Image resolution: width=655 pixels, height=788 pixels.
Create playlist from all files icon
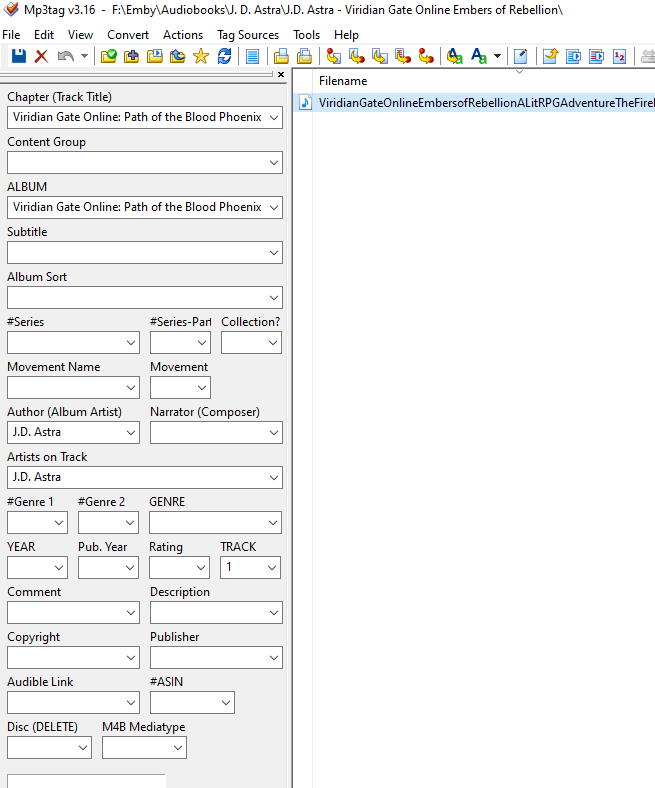click(574, 56)
